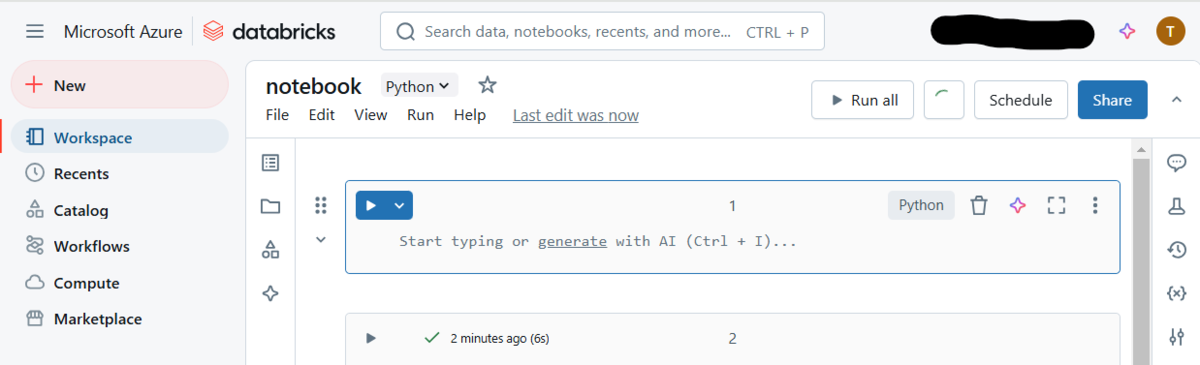Expand run options arrow in cell 1
Screen dimensions: 1200x365
coord(399,205)
